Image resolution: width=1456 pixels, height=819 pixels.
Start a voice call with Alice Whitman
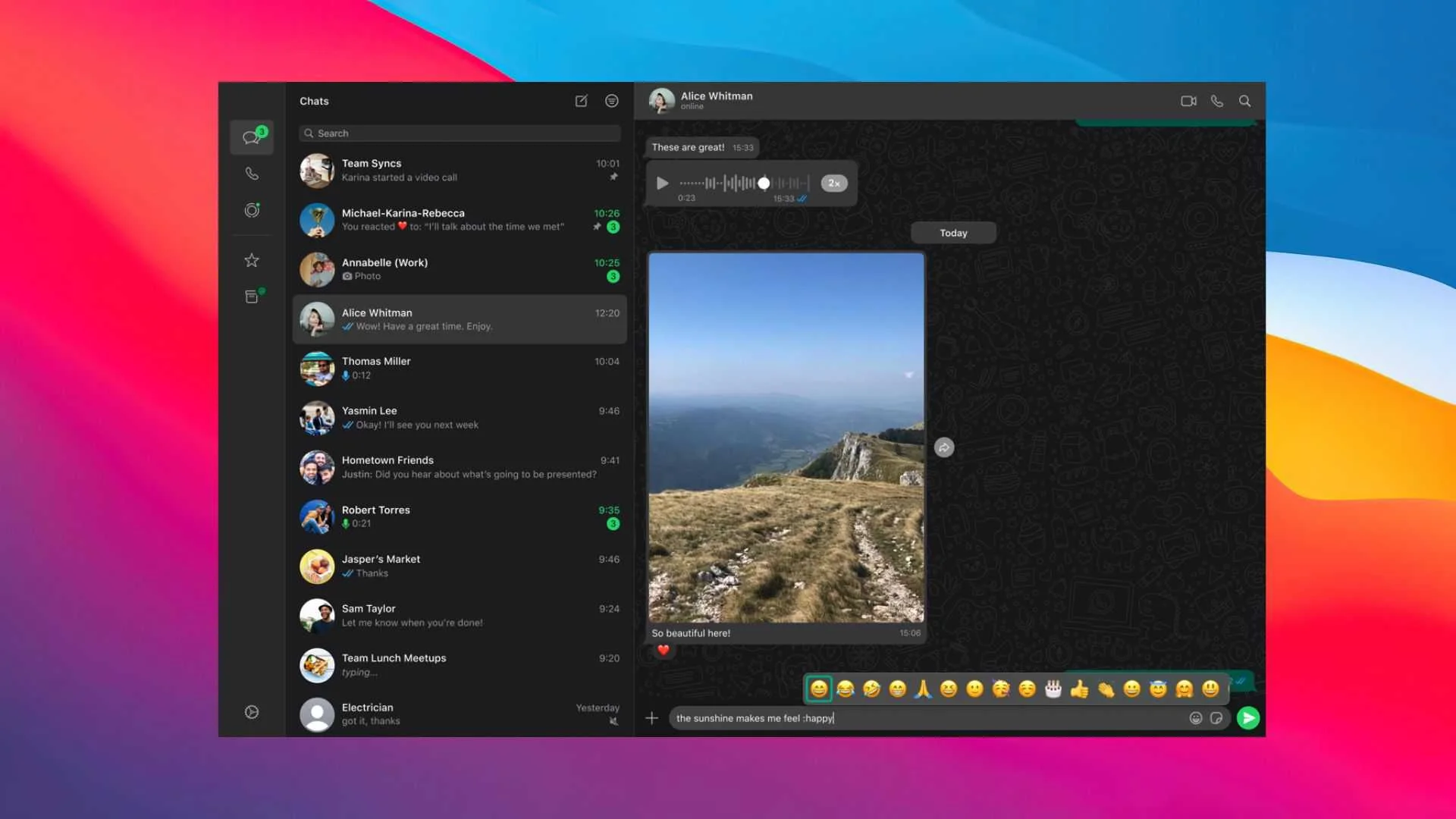[x=1216, y=101]
